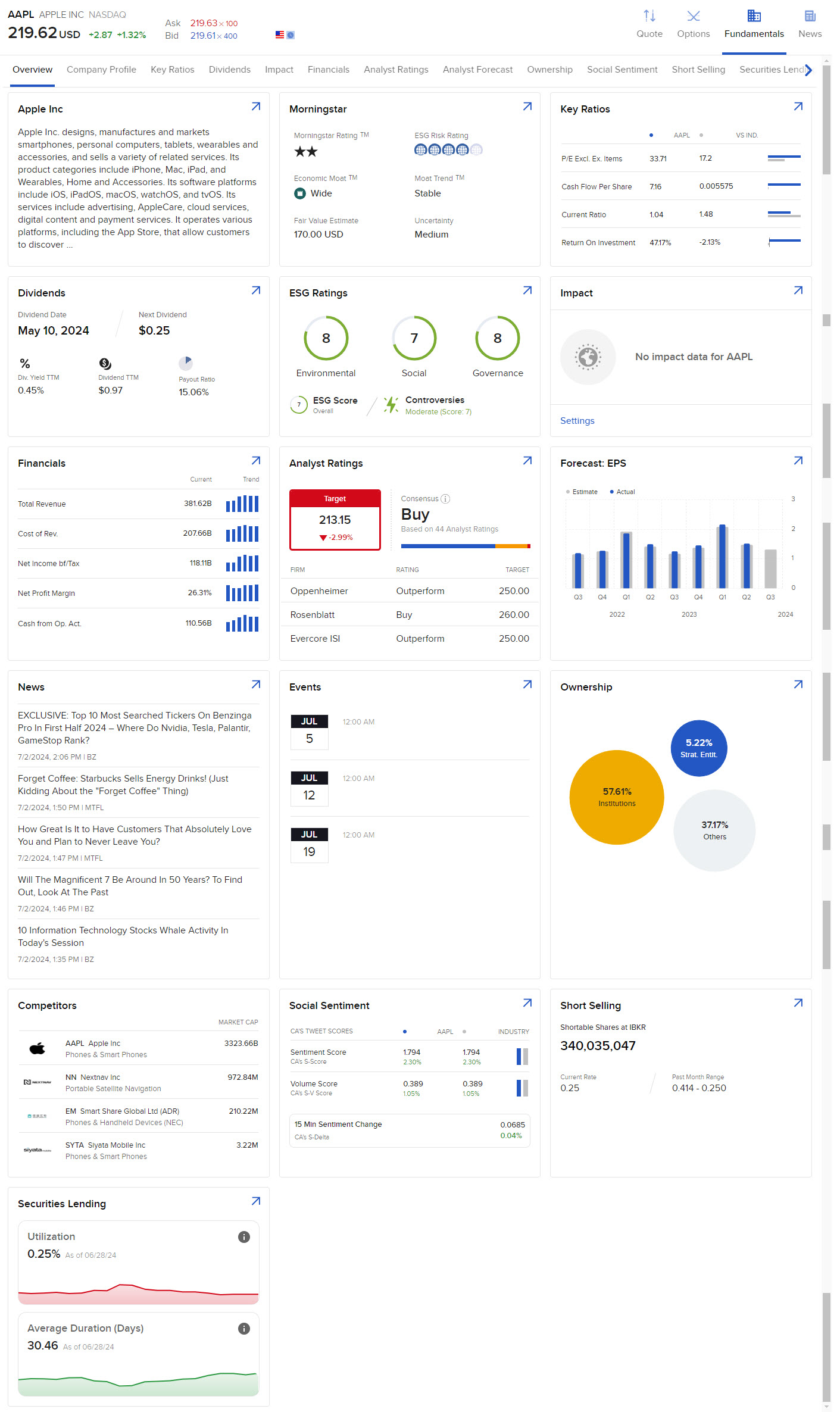Click the Utilization trend chart
840x1412 pixels.
(139, 1294)
